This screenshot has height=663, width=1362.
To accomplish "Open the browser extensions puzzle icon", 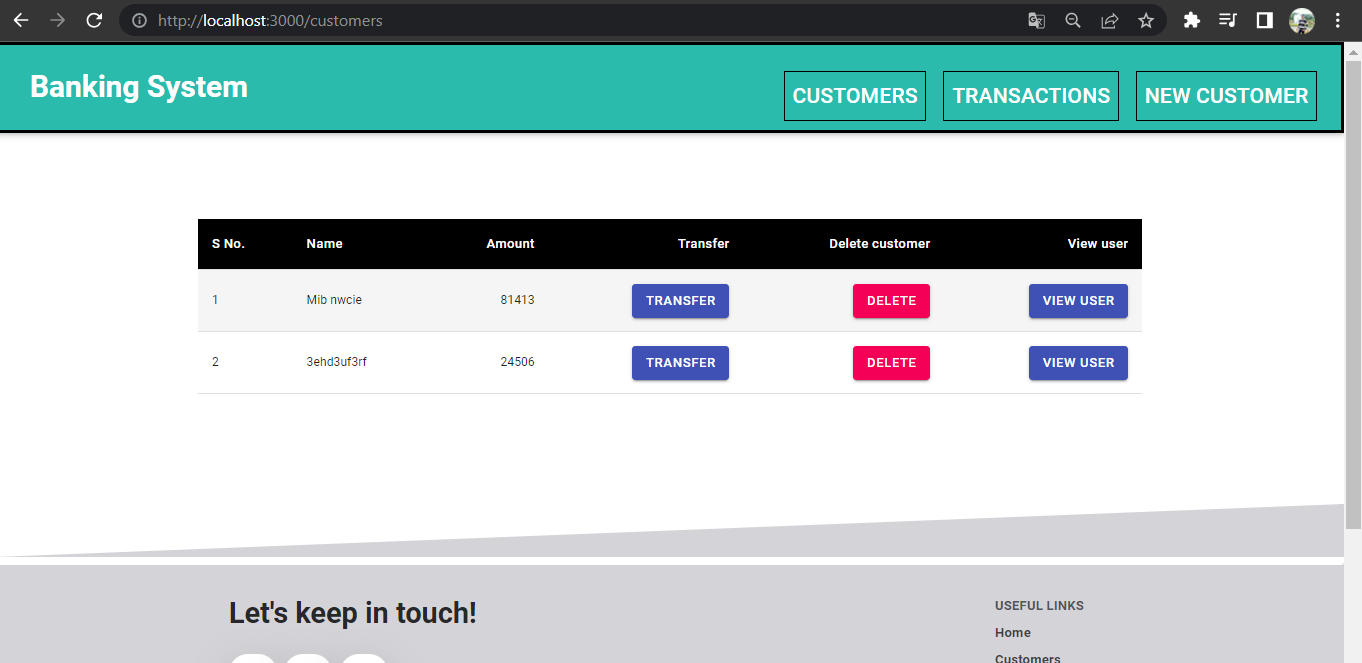I will [1191, 20].
